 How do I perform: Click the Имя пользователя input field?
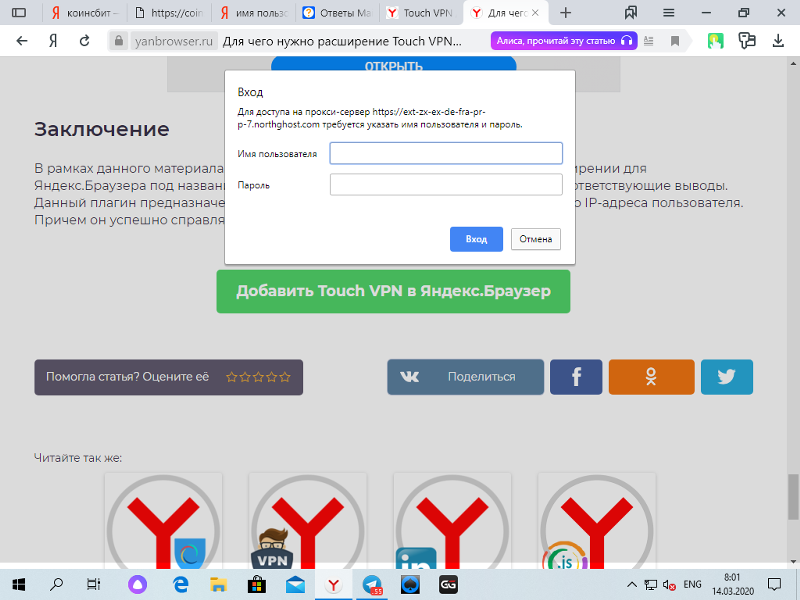446,153
